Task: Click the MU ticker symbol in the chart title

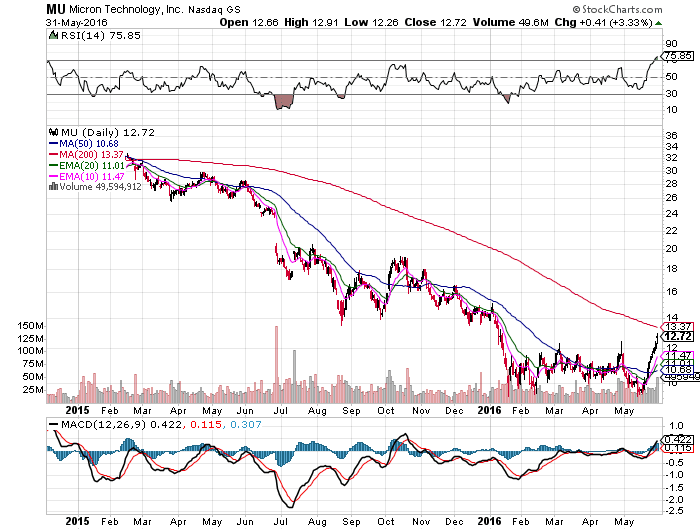Action: (56, 9)
